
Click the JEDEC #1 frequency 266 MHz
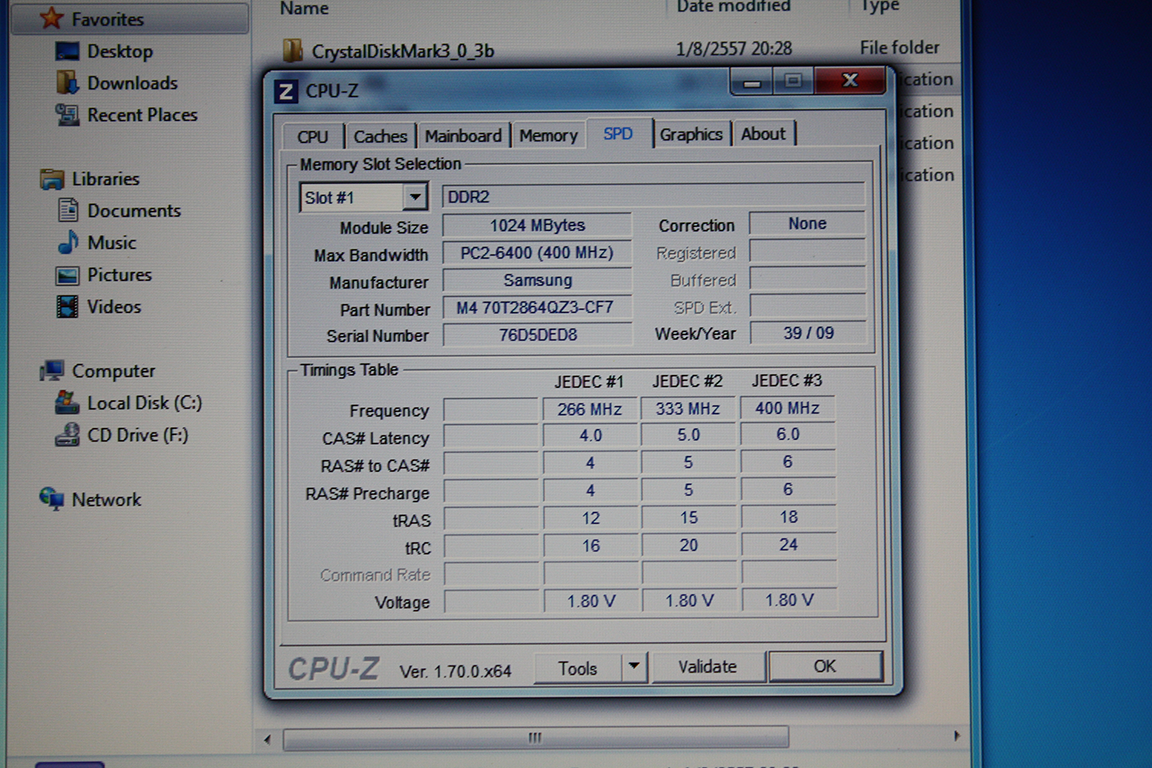coord(590,409)
